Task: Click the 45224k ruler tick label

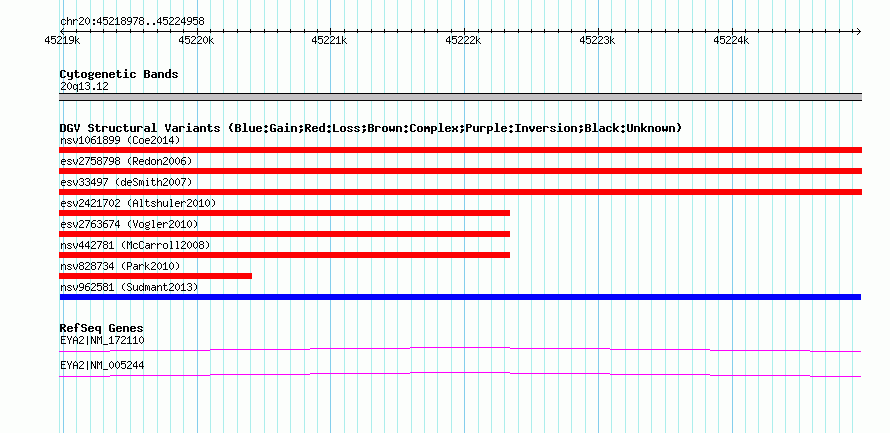Action: coord(731,40)
